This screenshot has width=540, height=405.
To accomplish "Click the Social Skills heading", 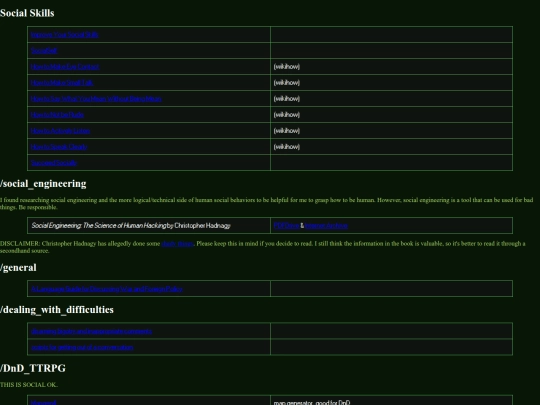I will coord(27,13).
